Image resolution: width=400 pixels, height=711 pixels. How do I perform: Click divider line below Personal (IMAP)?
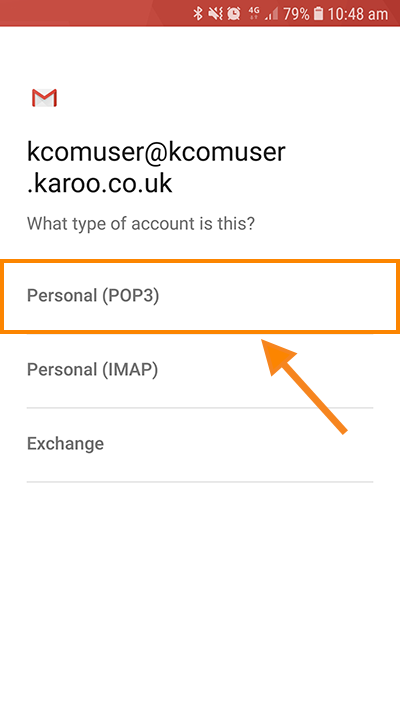200,408
